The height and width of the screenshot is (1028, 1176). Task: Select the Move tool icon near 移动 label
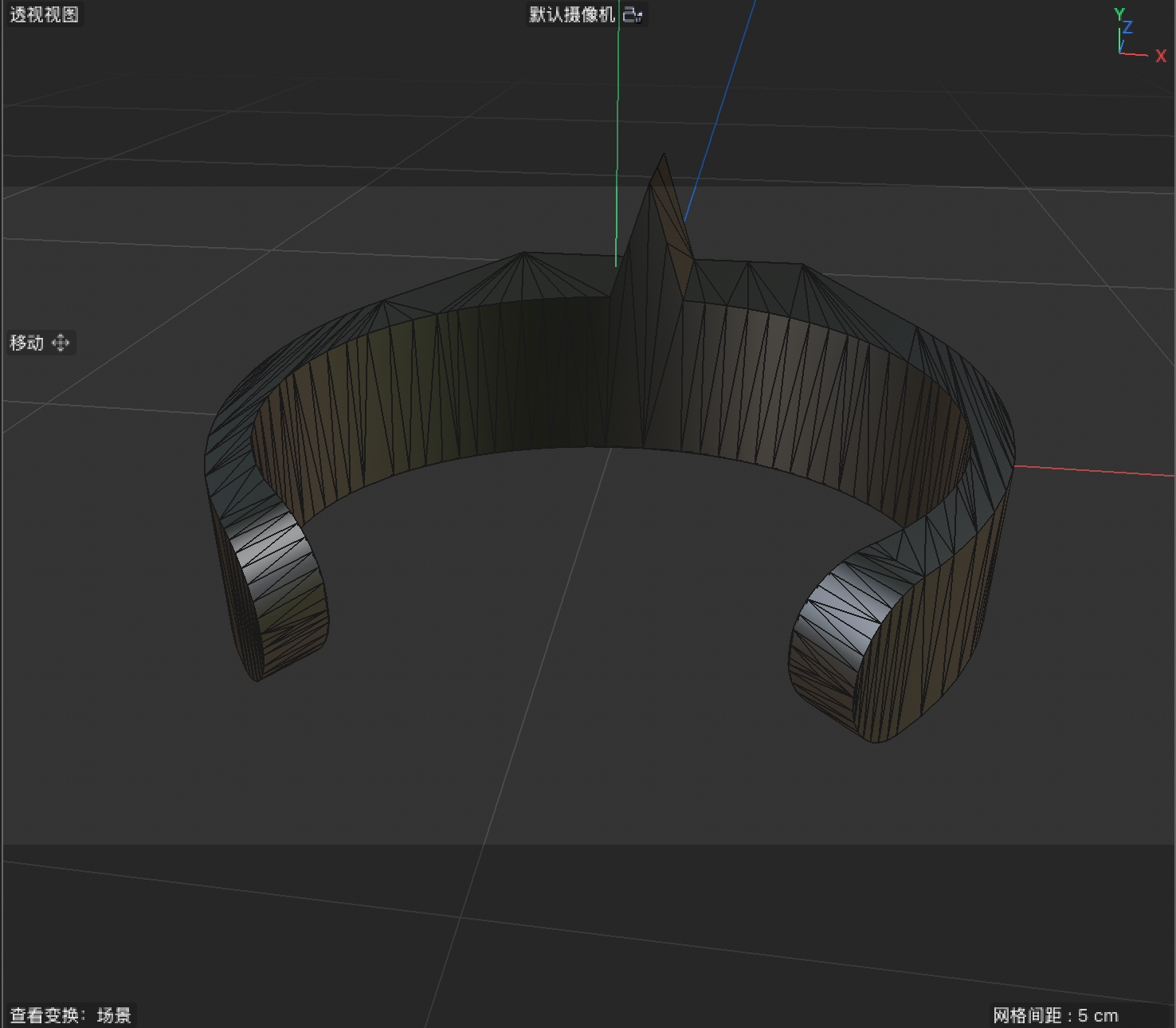coord(61,343)
